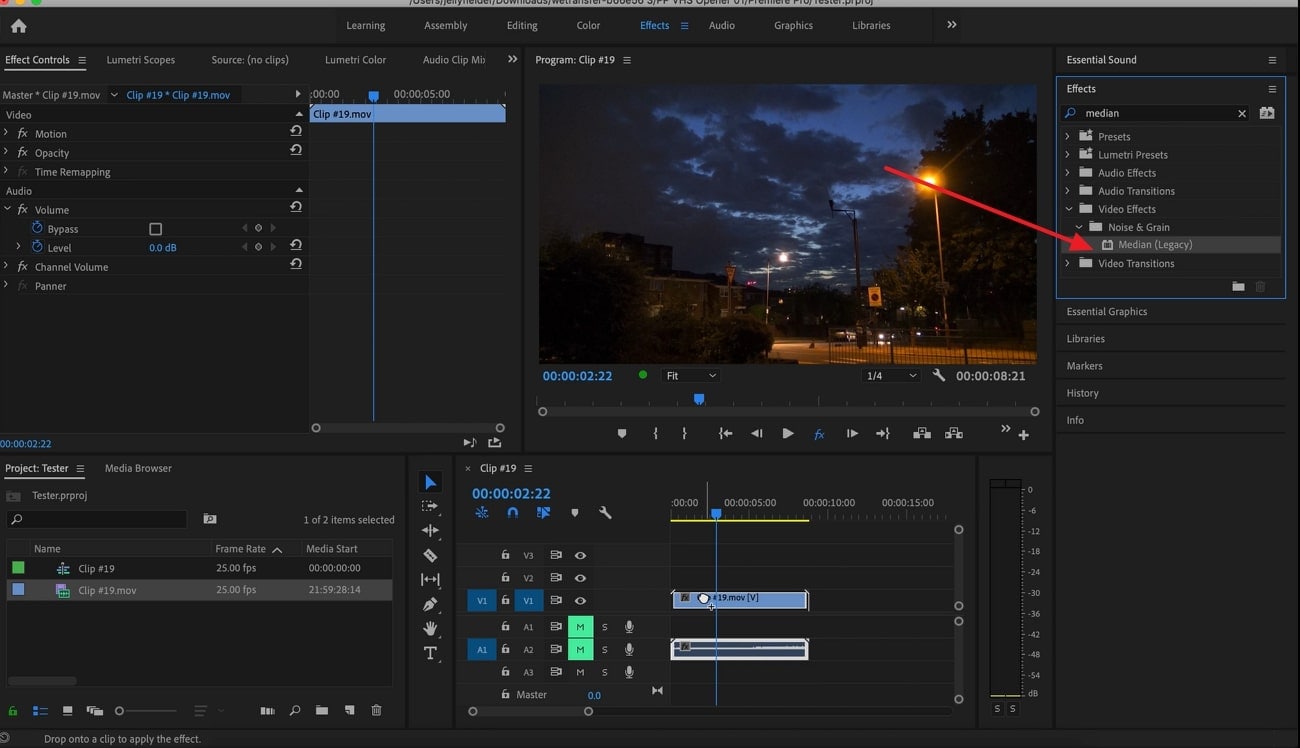
Task: Open the Lumetri Scopes tab
Action: [x=141, y=60]
